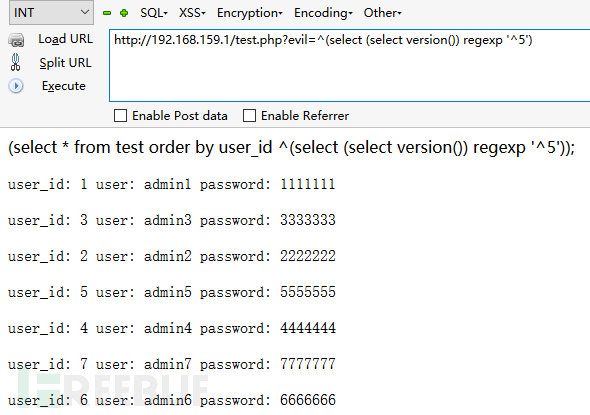This screenshot has width=590, height=415.
Task: Click the Load URL icon
Action: [16, 40]
